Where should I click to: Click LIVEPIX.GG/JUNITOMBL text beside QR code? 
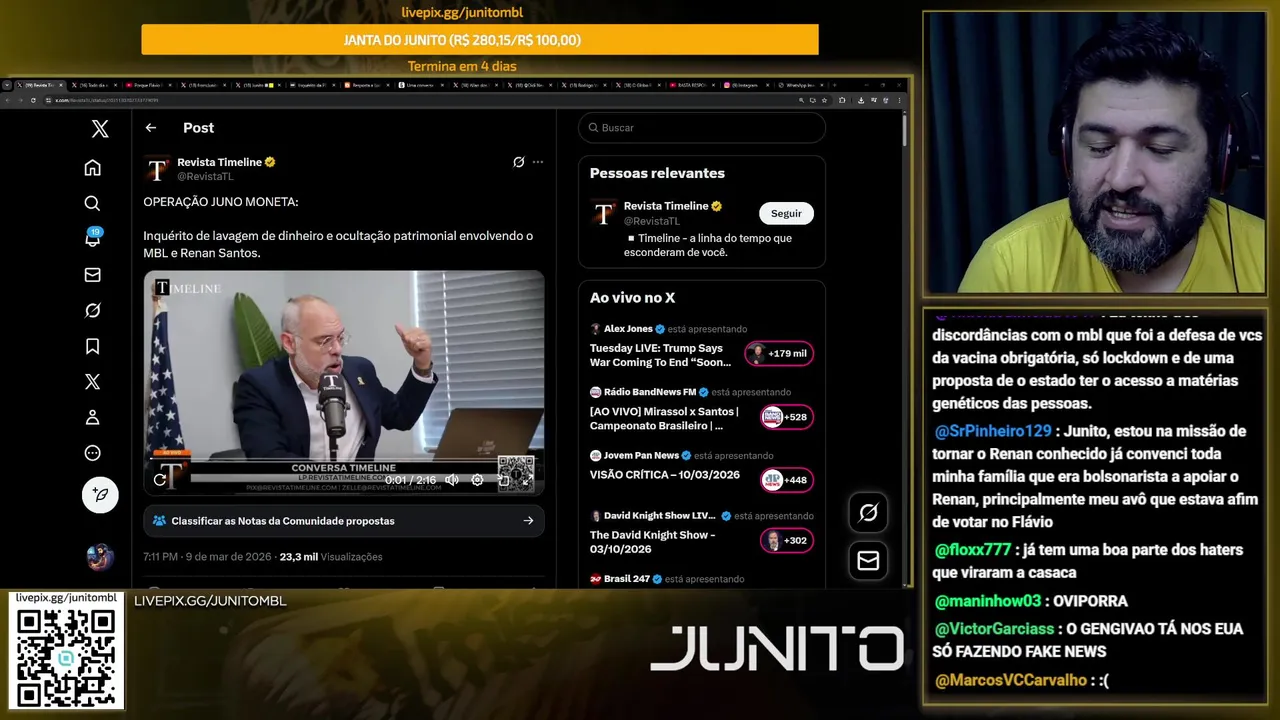click(210, 601)
